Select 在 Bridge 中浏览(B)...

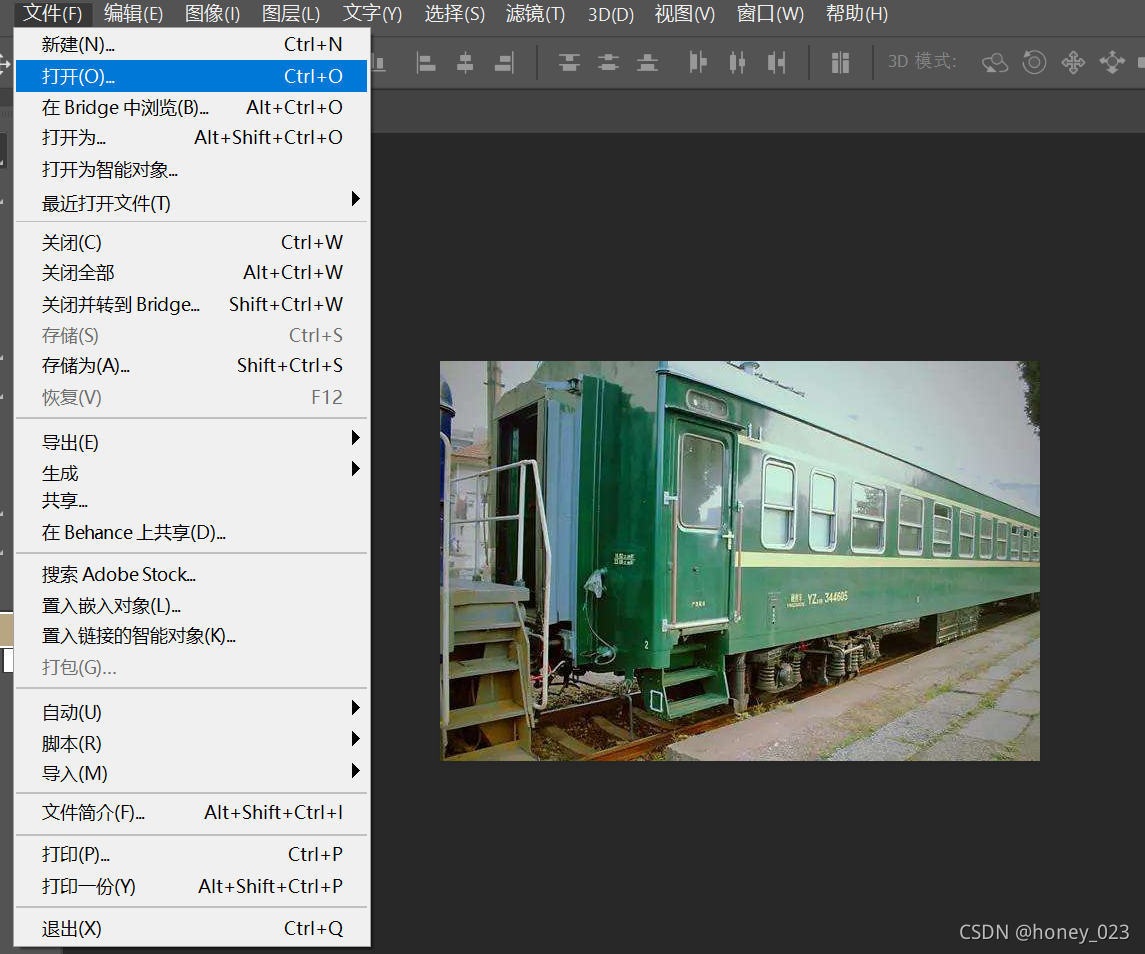tap(191, 107)
